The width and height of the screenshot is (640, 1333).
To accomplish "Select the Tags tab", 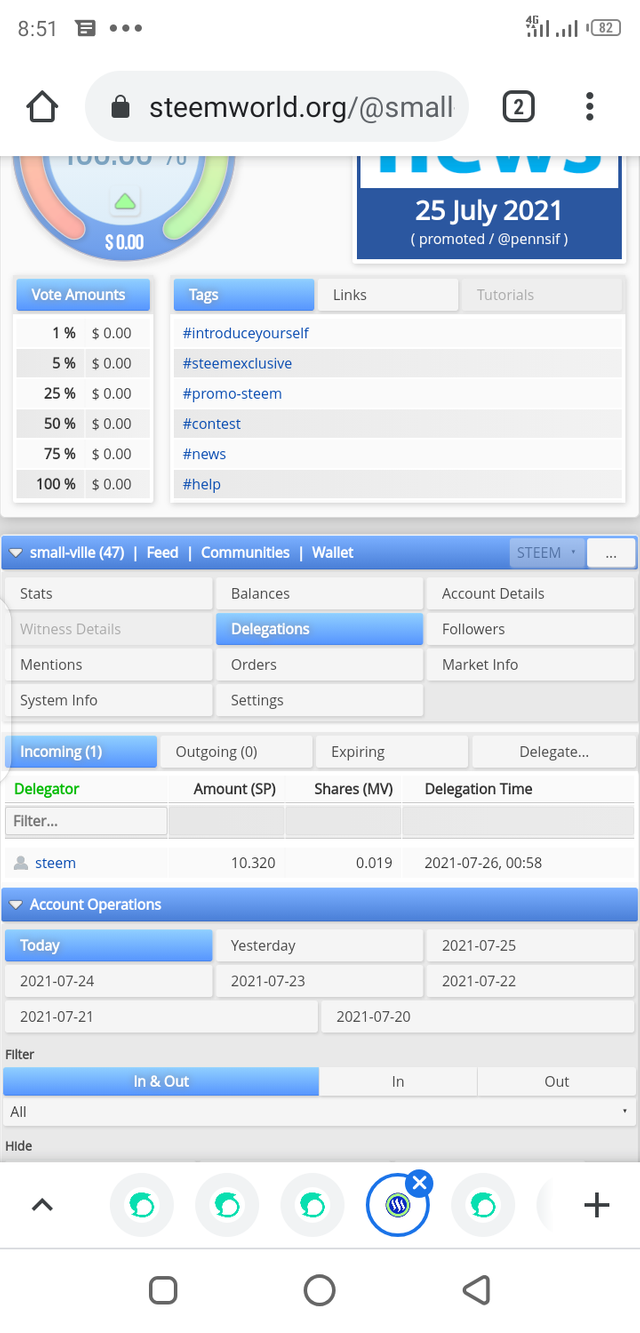I will tap(244, 295).
